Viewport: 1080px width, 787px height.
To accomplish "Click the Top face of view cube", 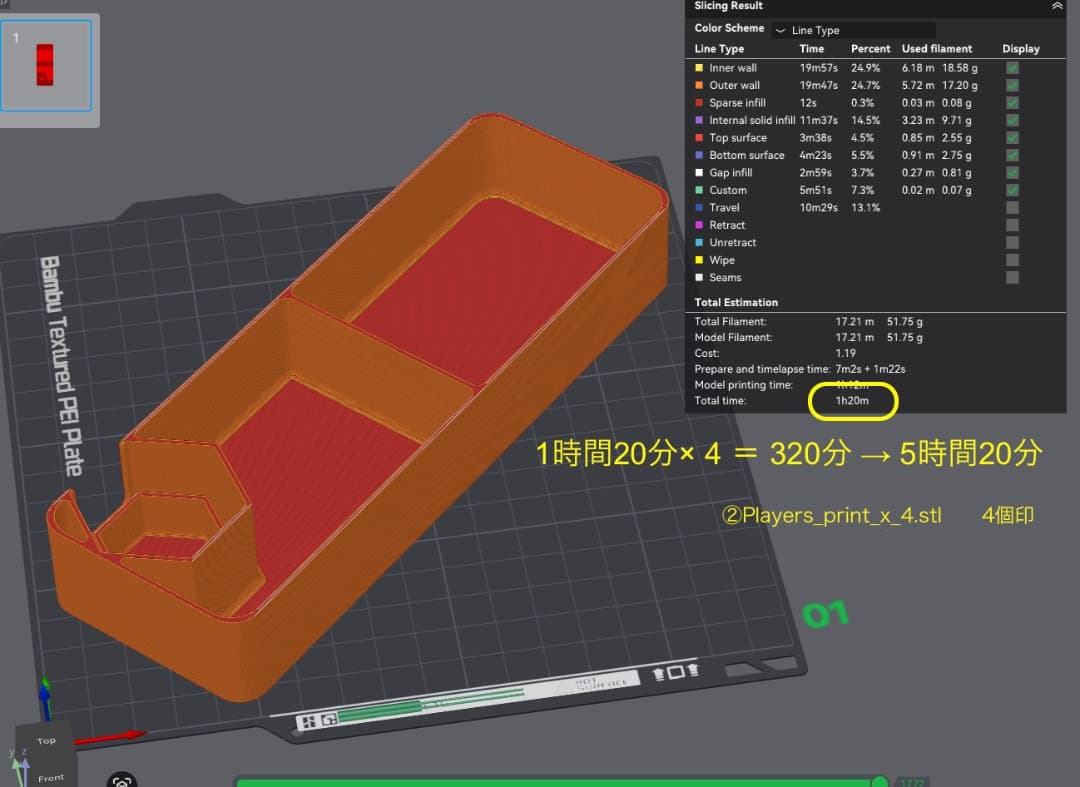I will [x=46, y=741].
